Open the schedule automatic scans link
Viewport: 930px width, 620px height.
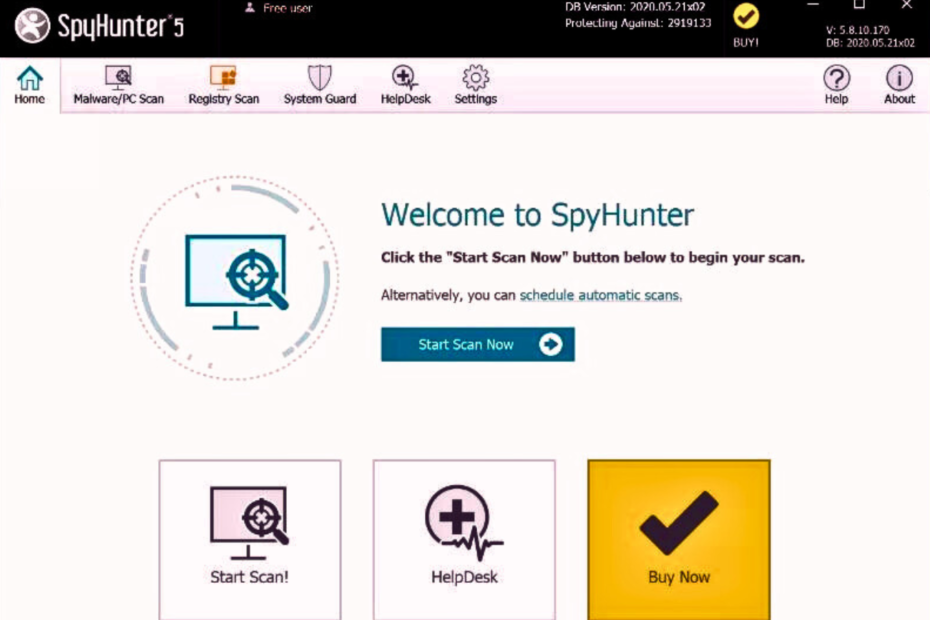click(599, 295)
